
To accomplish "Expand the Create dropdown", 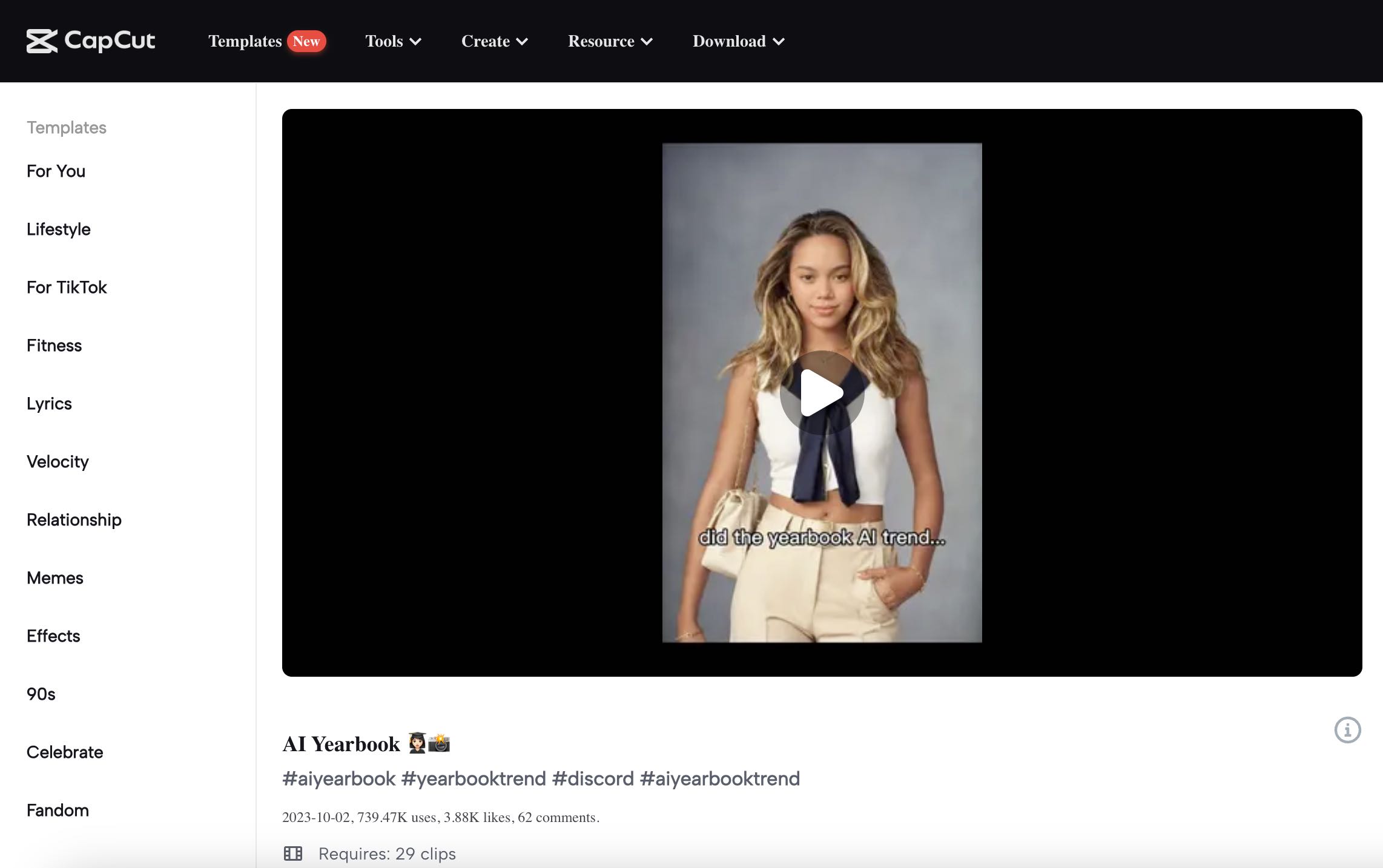I will [x=494, y=41].
